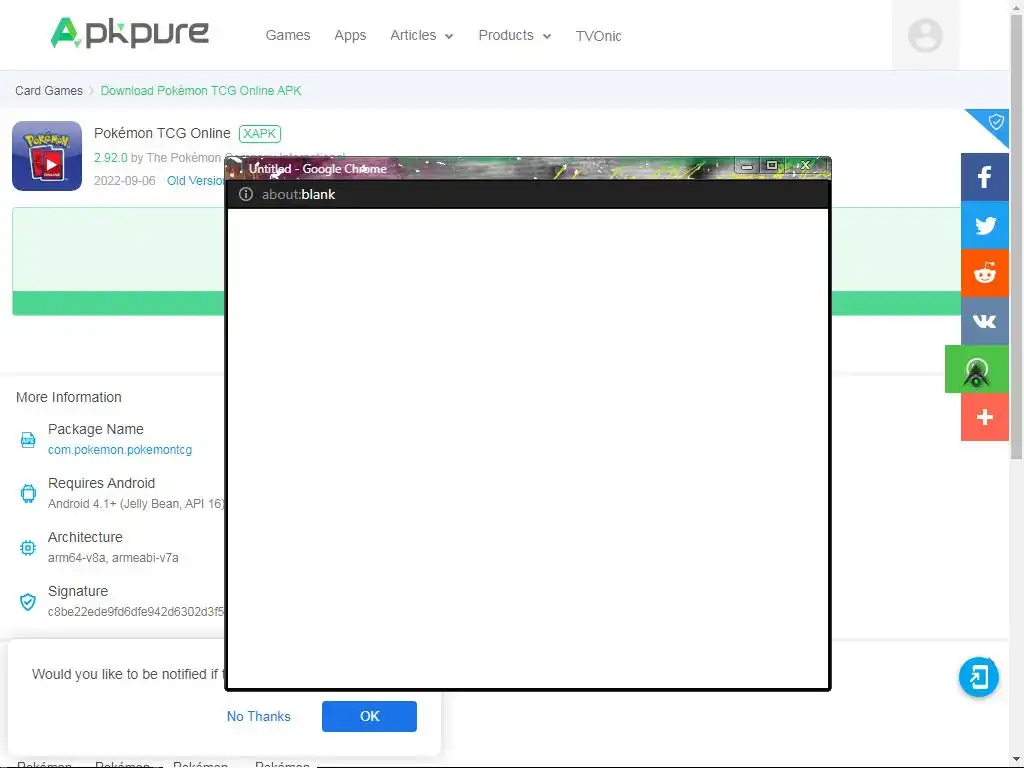This screenshot has width=1024, height=768.
Task: Click the com.pokemon.pokemontcg package link
Action: coord(120,450)
